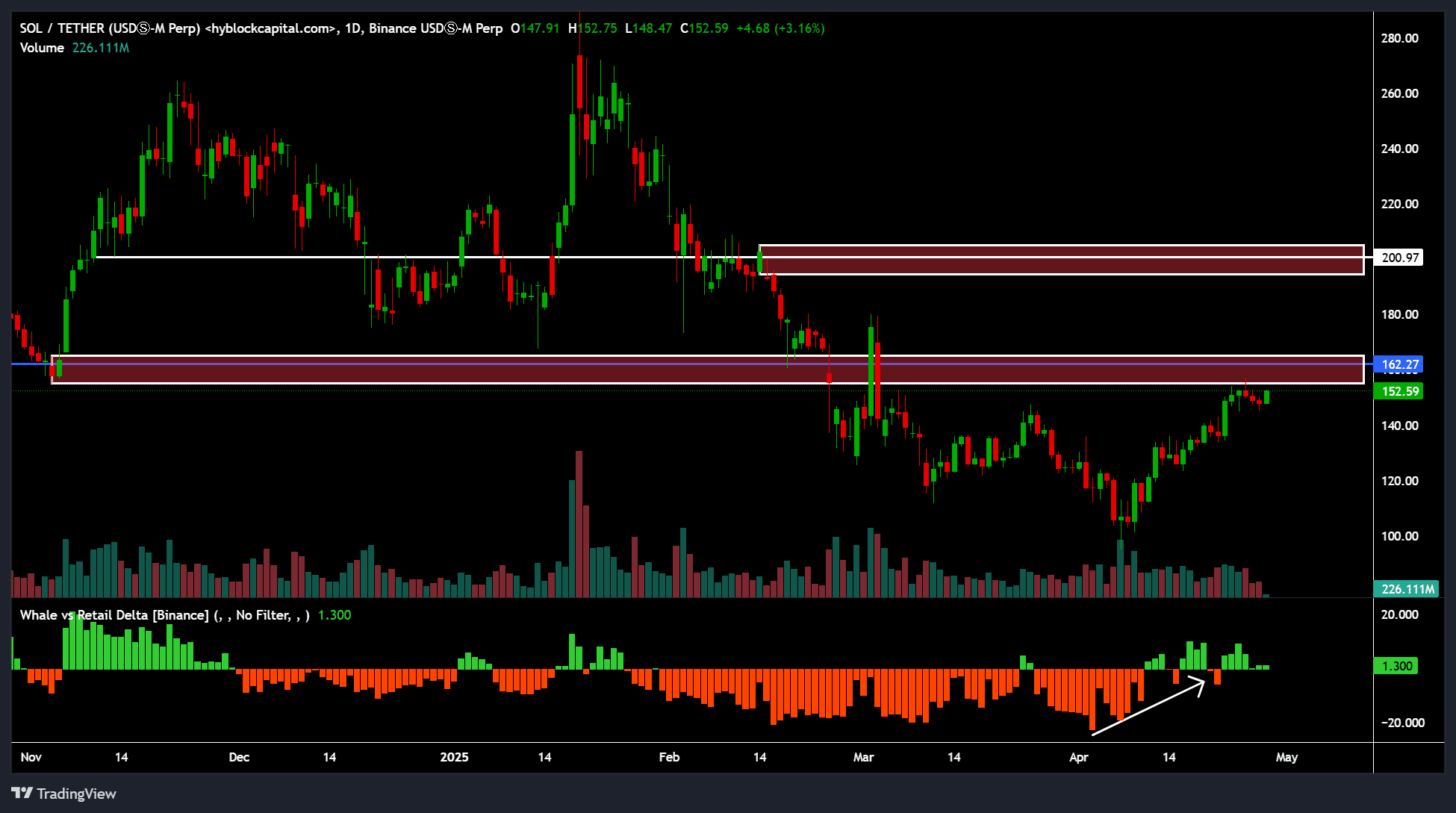Click the green 152.59 current price tag

tap(1399, 391)
